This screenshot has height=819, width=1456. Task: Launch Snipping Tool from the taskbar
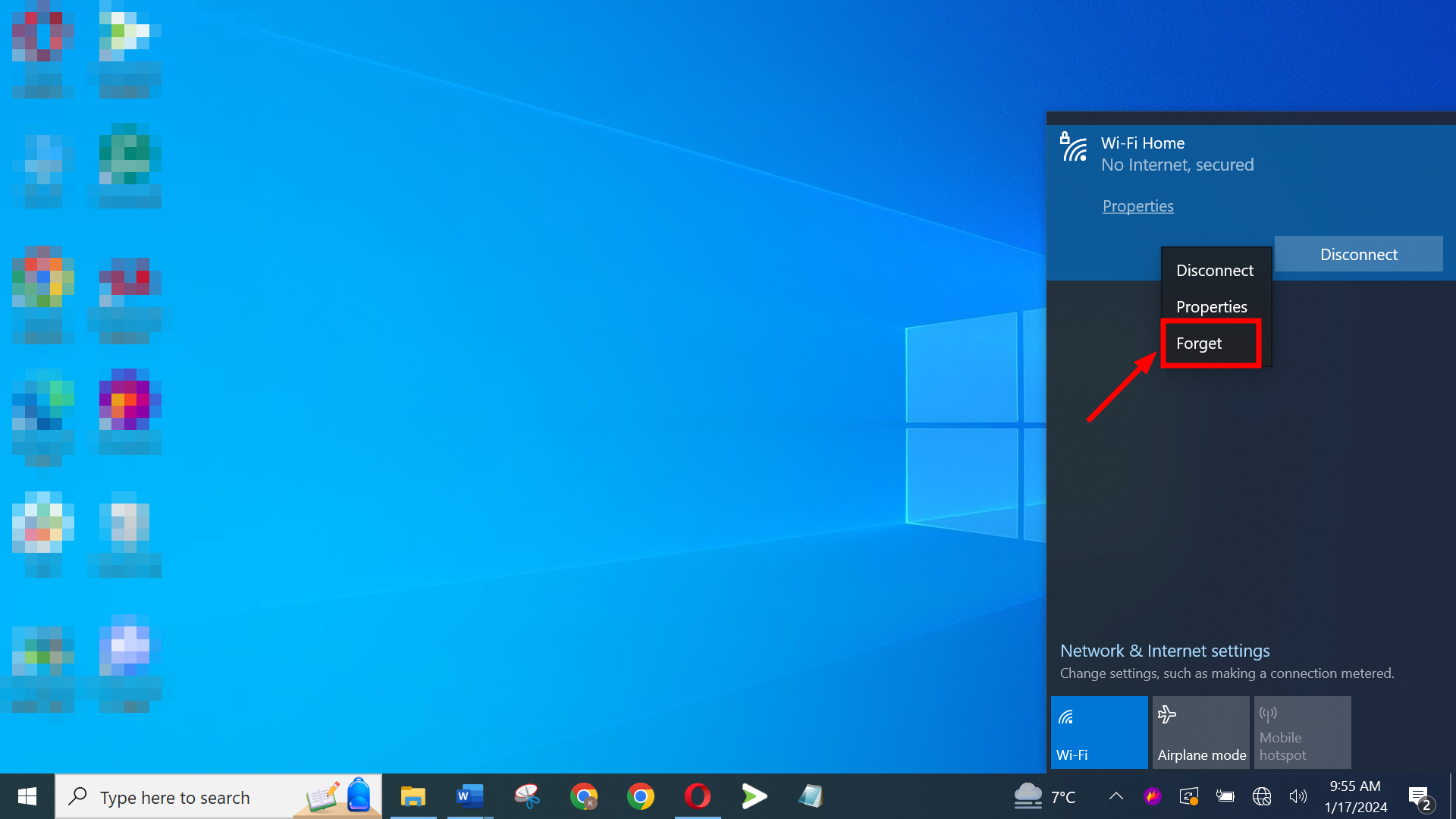click(526, 796)
